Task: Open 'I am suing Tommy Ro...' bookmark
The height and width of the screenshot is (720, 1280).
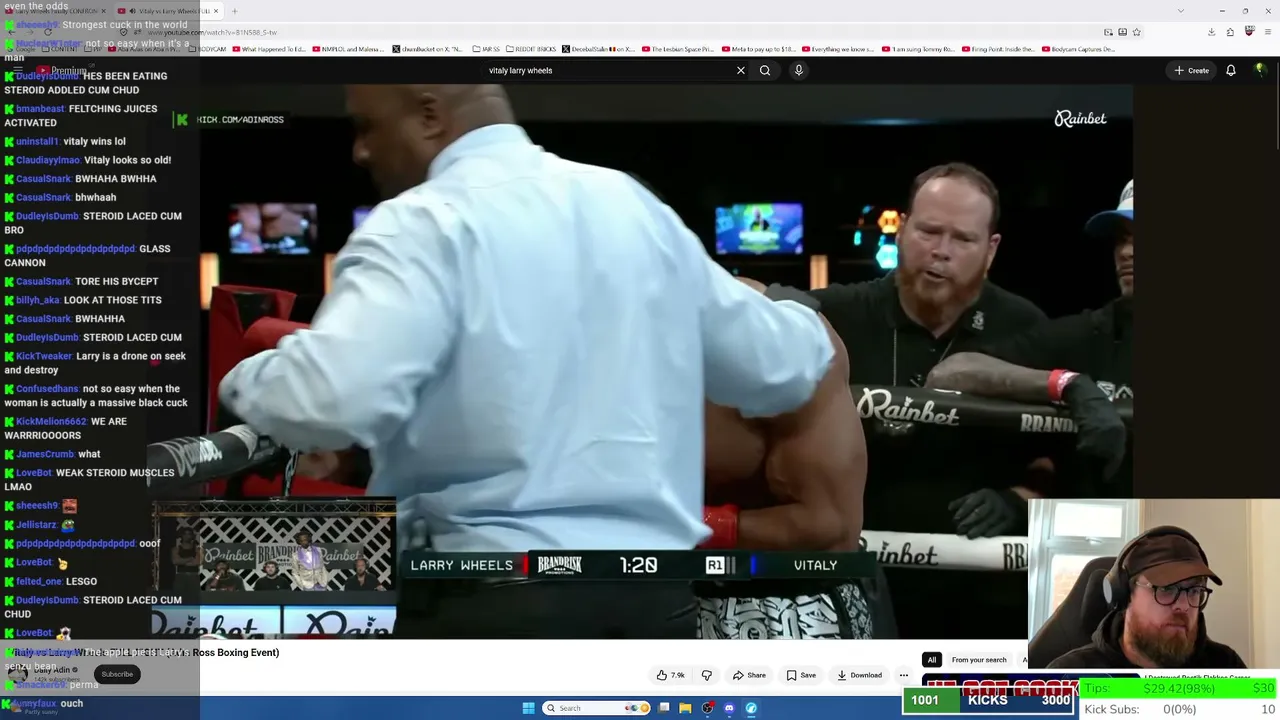Action: 920,49
